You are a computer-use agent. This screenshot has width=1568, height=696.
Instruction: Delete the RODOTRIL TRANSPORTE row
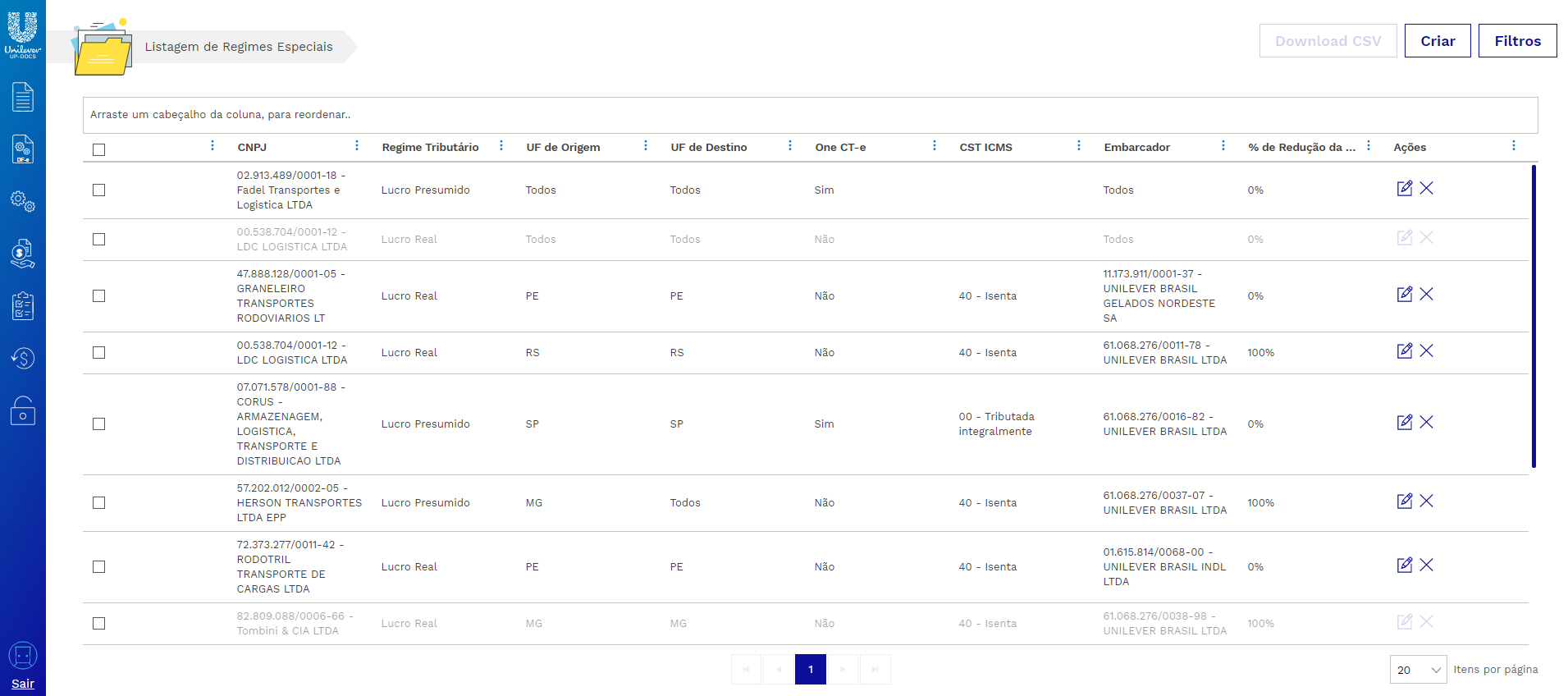(x=1427, y=565)
